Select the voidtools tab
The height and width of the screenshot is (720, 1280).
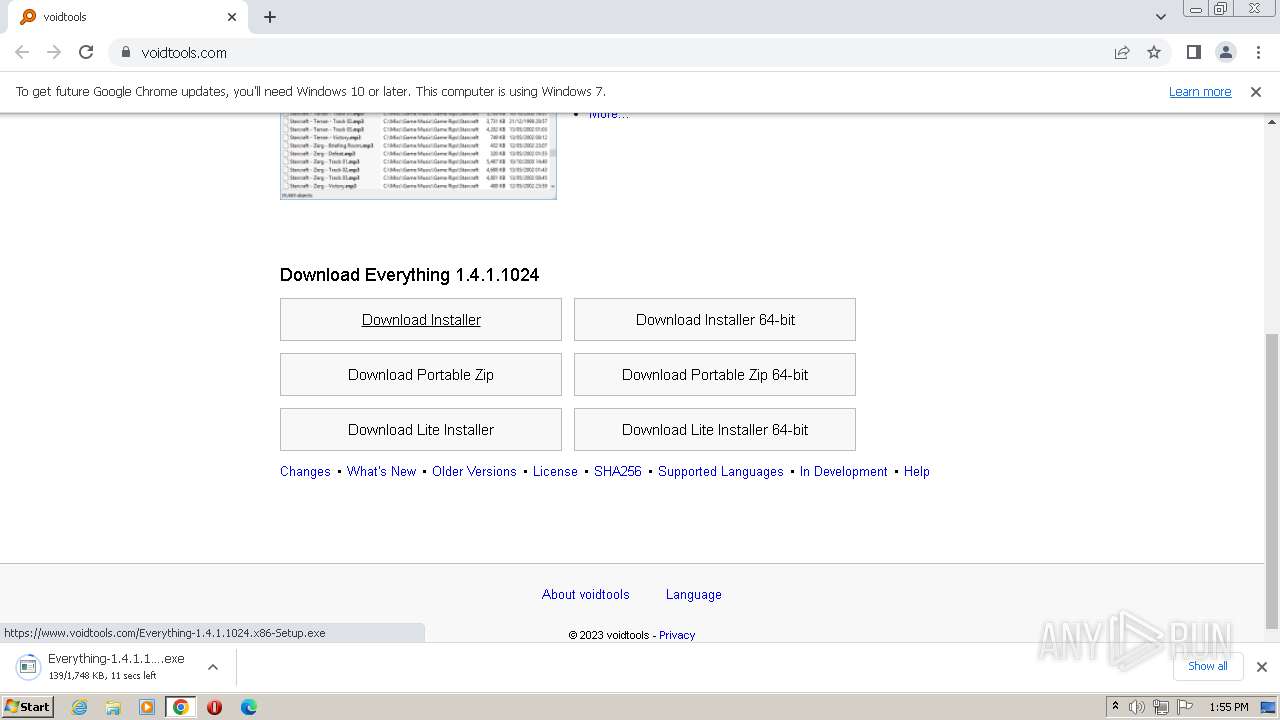tap(128, 17)
